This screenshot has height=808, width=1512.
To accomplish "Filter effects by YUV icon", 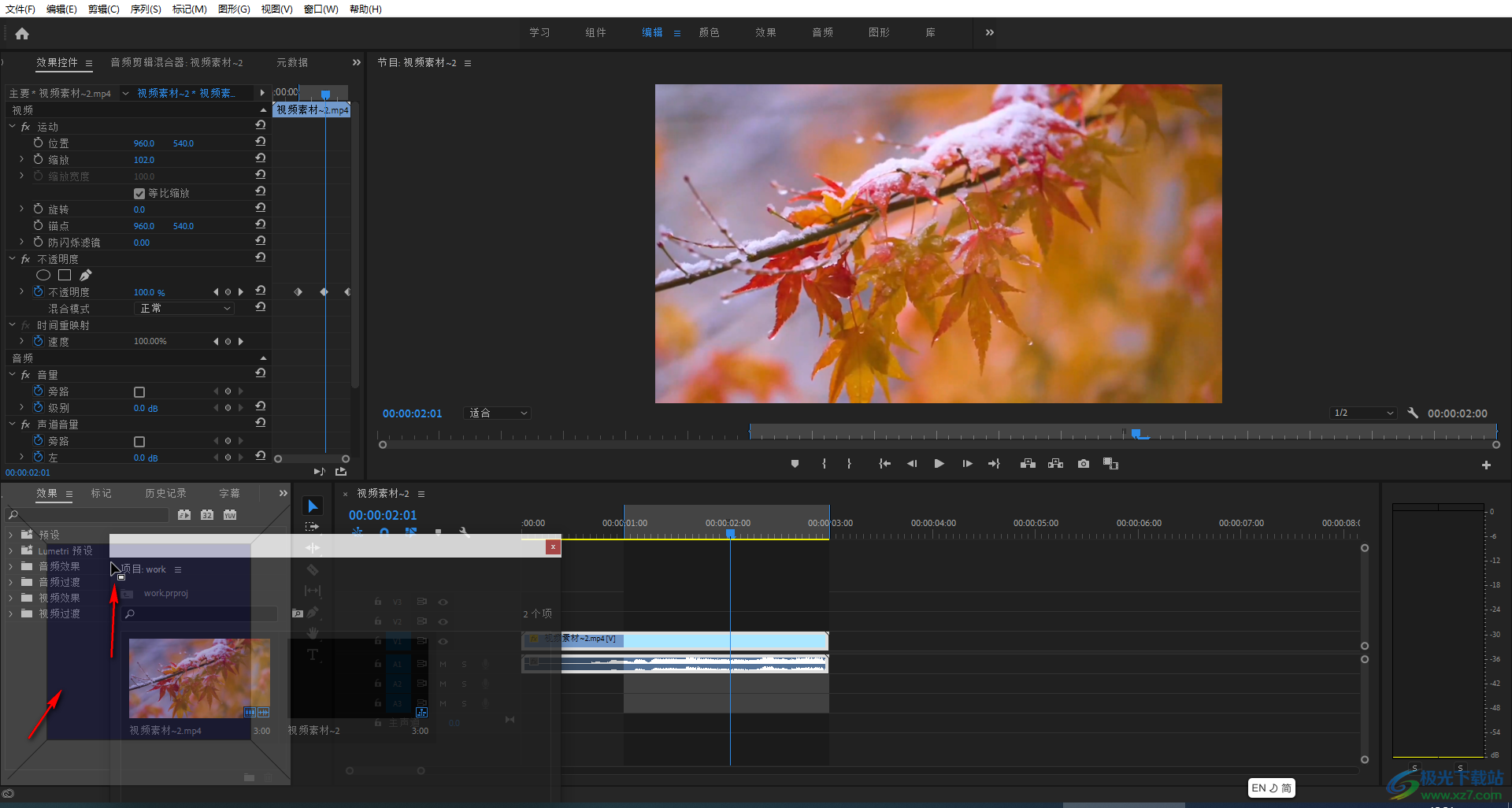I will pyautogui.click(x=230, y=514).
